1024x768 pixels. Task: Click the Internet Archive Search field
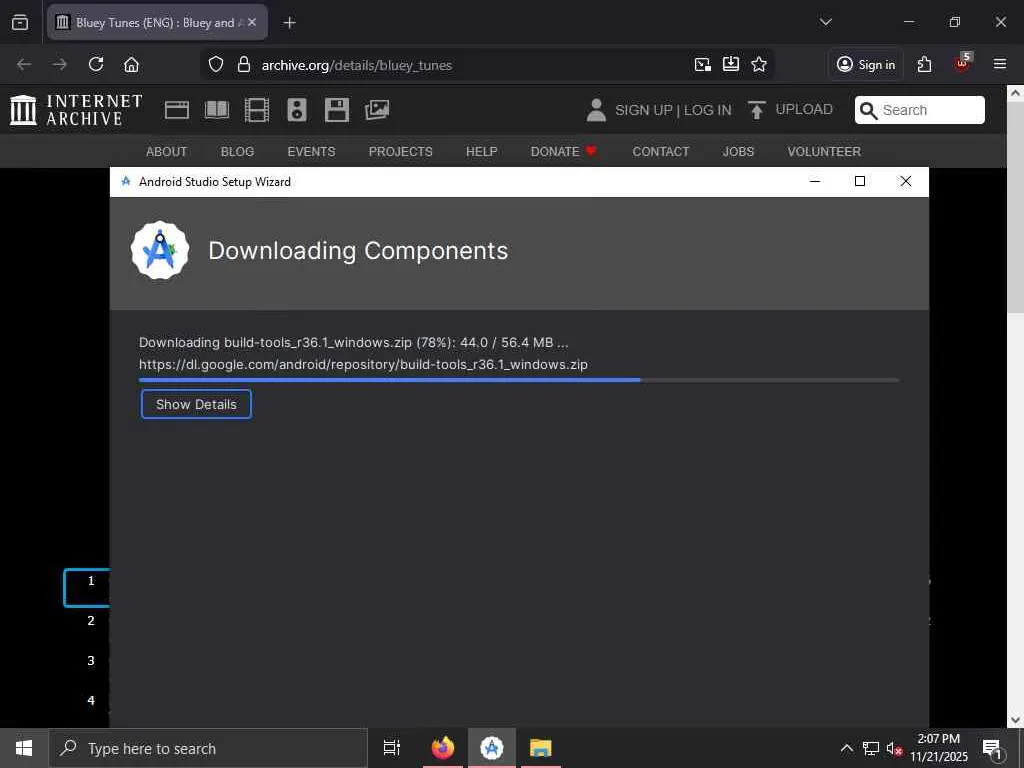click(920, 110)
